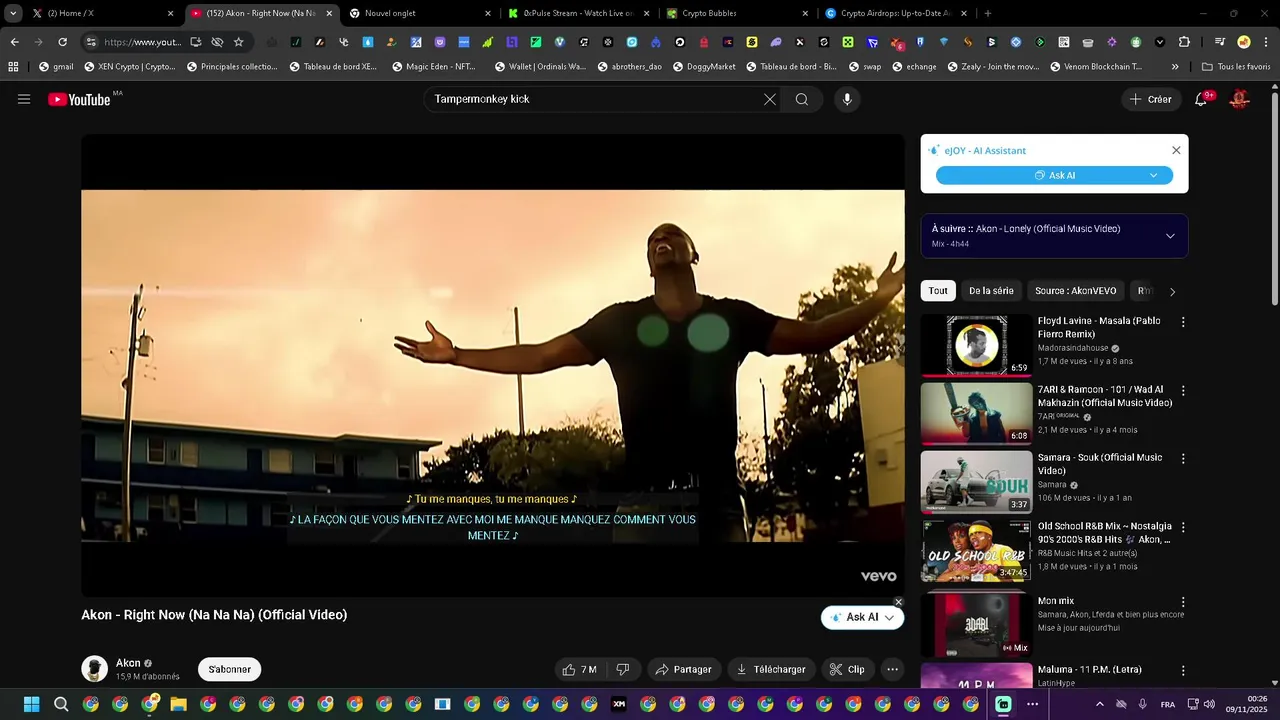Expand the À suivre mix panel
The image size is (1280, 720).
(1170, 236)
